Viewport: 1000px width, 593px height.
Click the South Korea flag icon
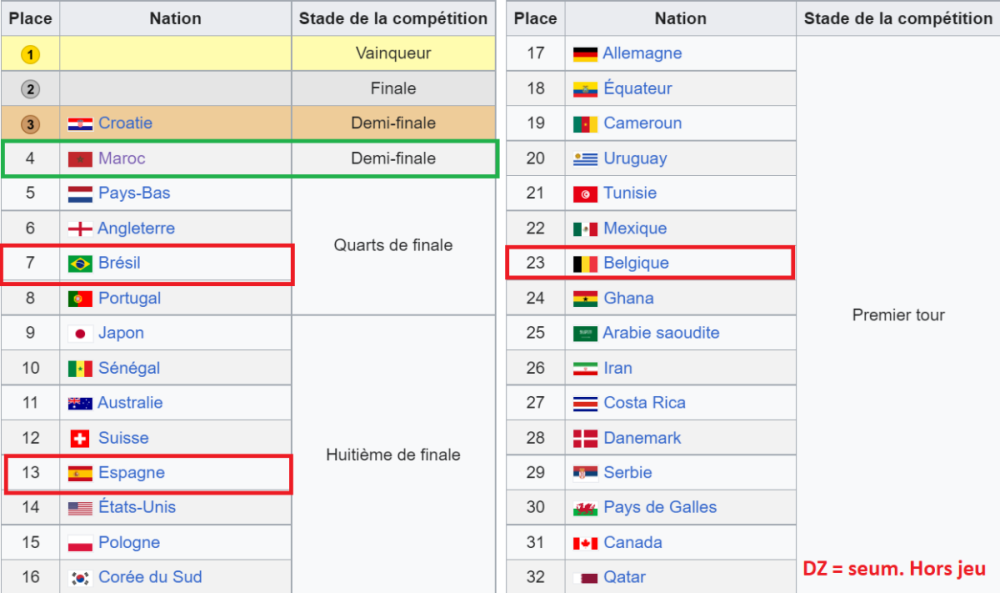pos(80,578)
